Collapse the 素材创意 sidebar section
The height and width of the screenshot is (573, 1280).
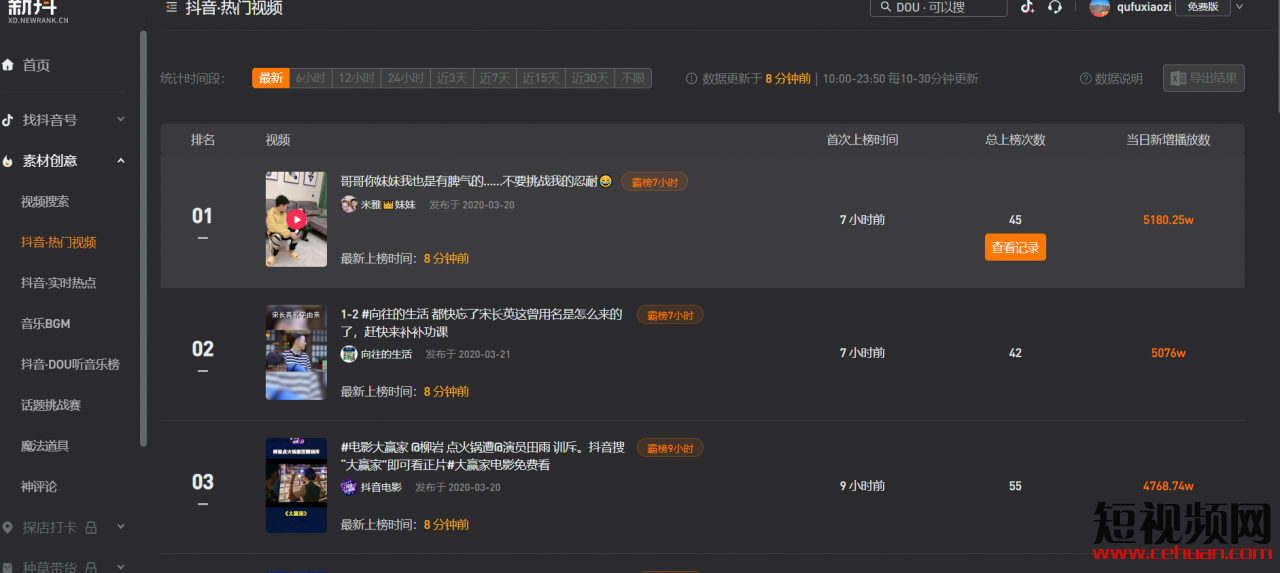(121, 160)
